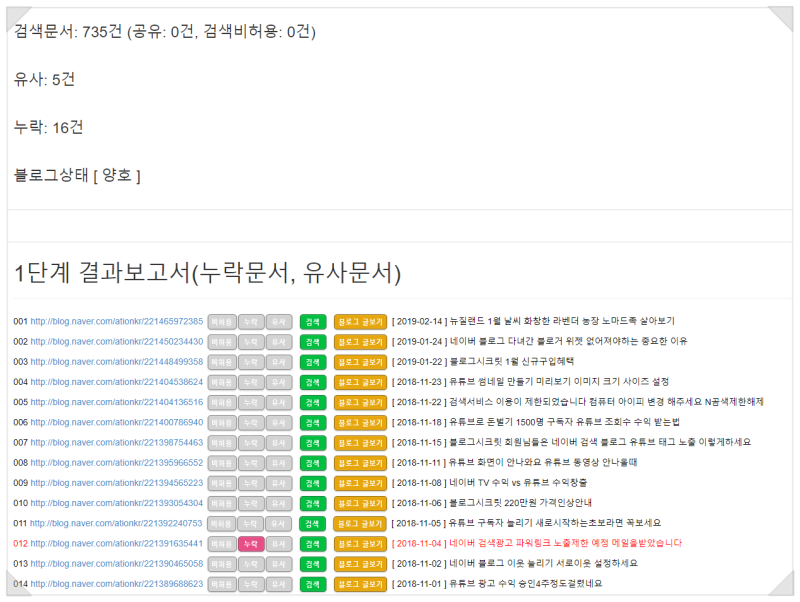Open blog link ending 221395966552 in row 008
Image resolution: width=800 pixels, height=602 pixels.
(116, 463)
